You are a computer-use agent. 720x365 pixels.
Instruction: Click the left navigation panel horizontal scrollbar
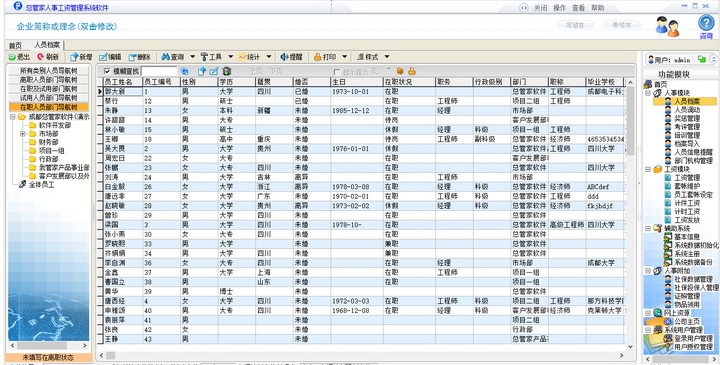click(x=49, y=345)
